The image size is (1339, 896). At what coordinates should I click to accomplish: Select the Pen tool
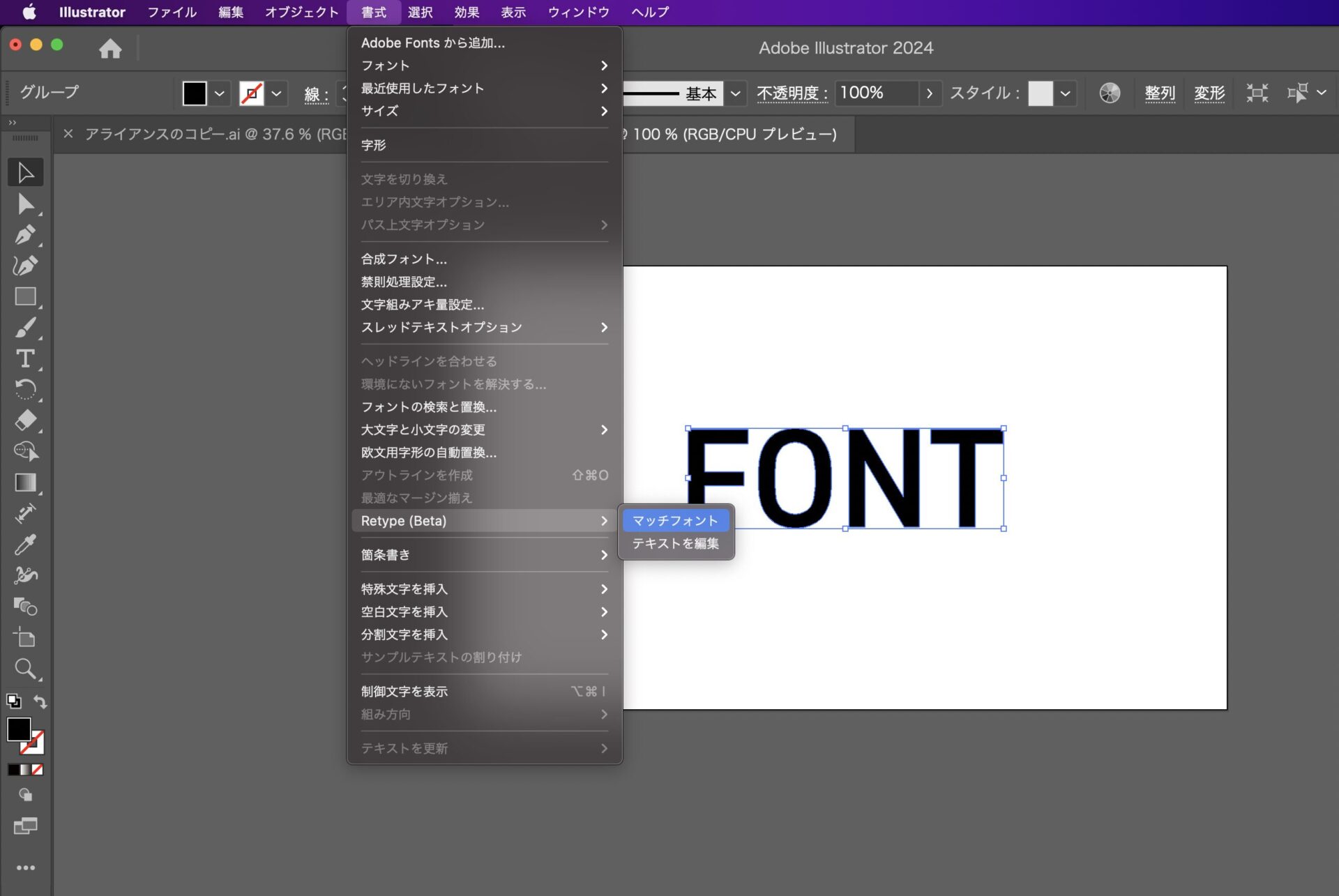[x=26, y=234]
